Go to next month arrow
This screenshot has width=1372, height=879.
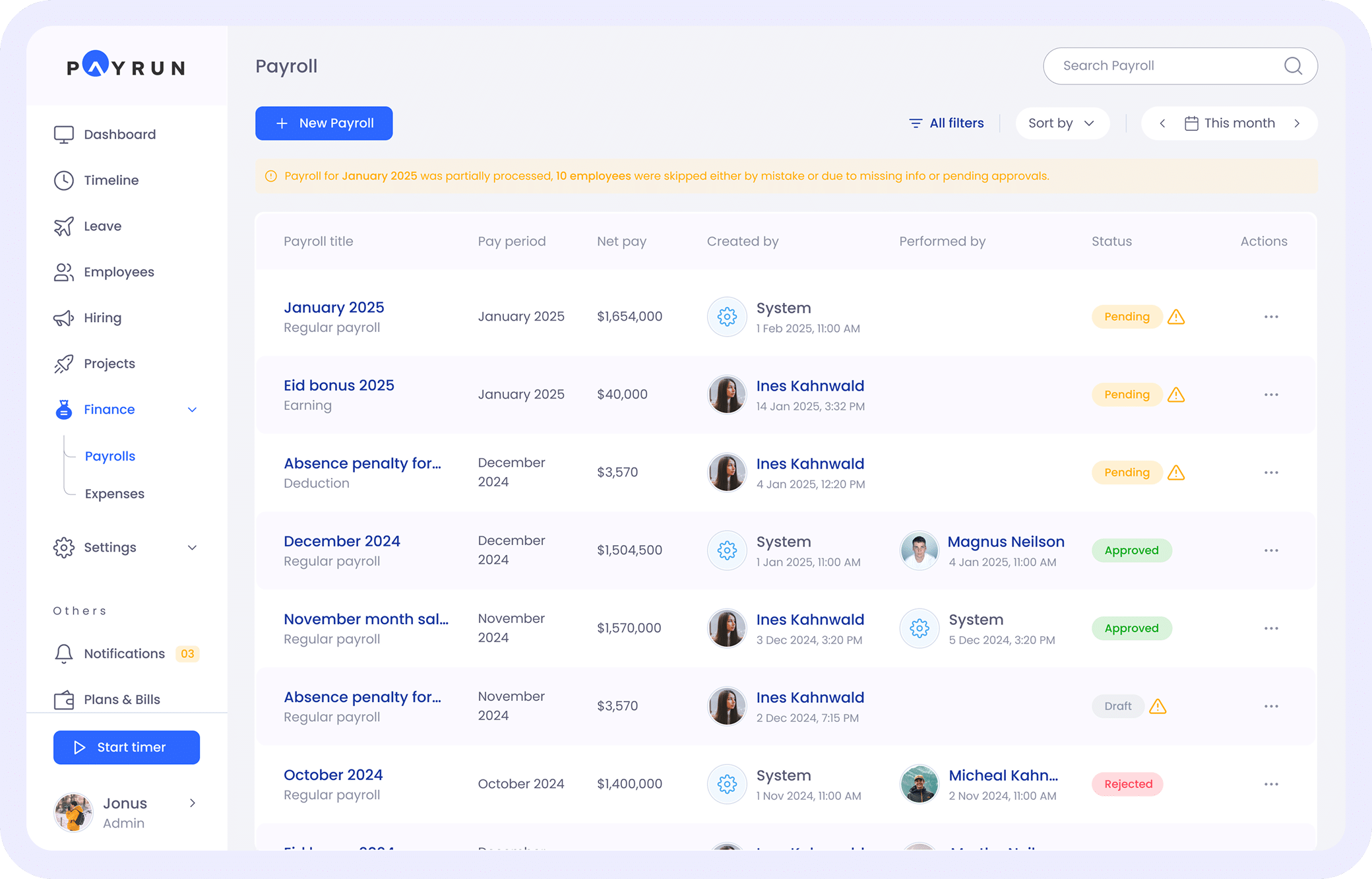point(1297,123)
